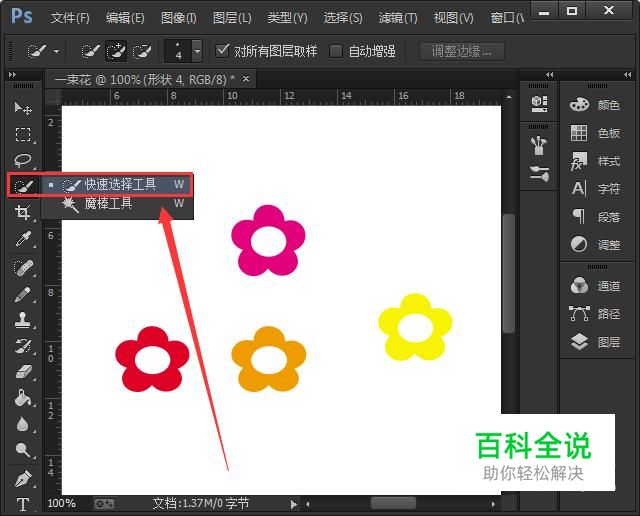Close the 一束花 document tab
Viewport: 640px width, 516px height.
click(246, 78)
